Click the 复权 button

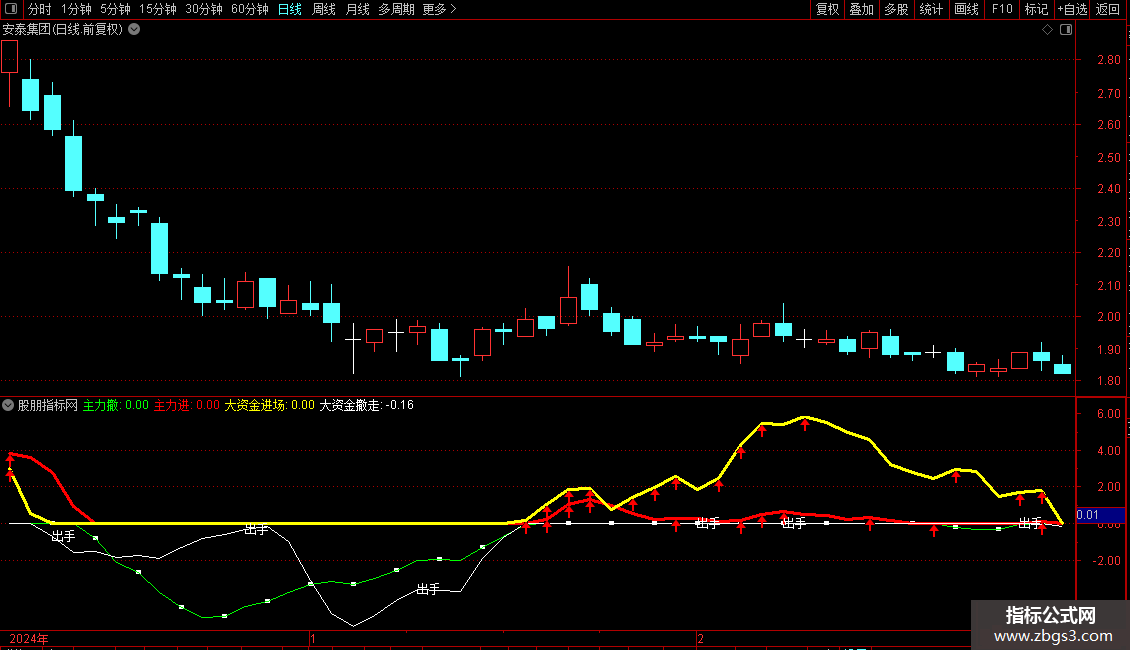coord(827,9)
